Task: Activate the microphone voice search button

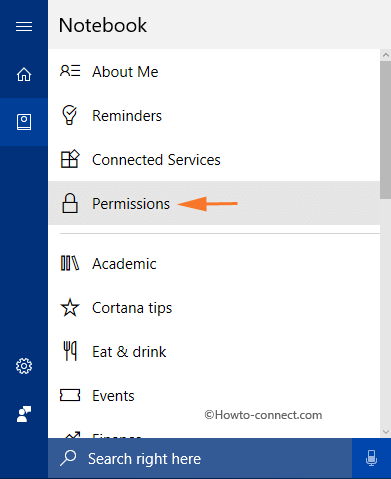Action: (x=371, y=459)
